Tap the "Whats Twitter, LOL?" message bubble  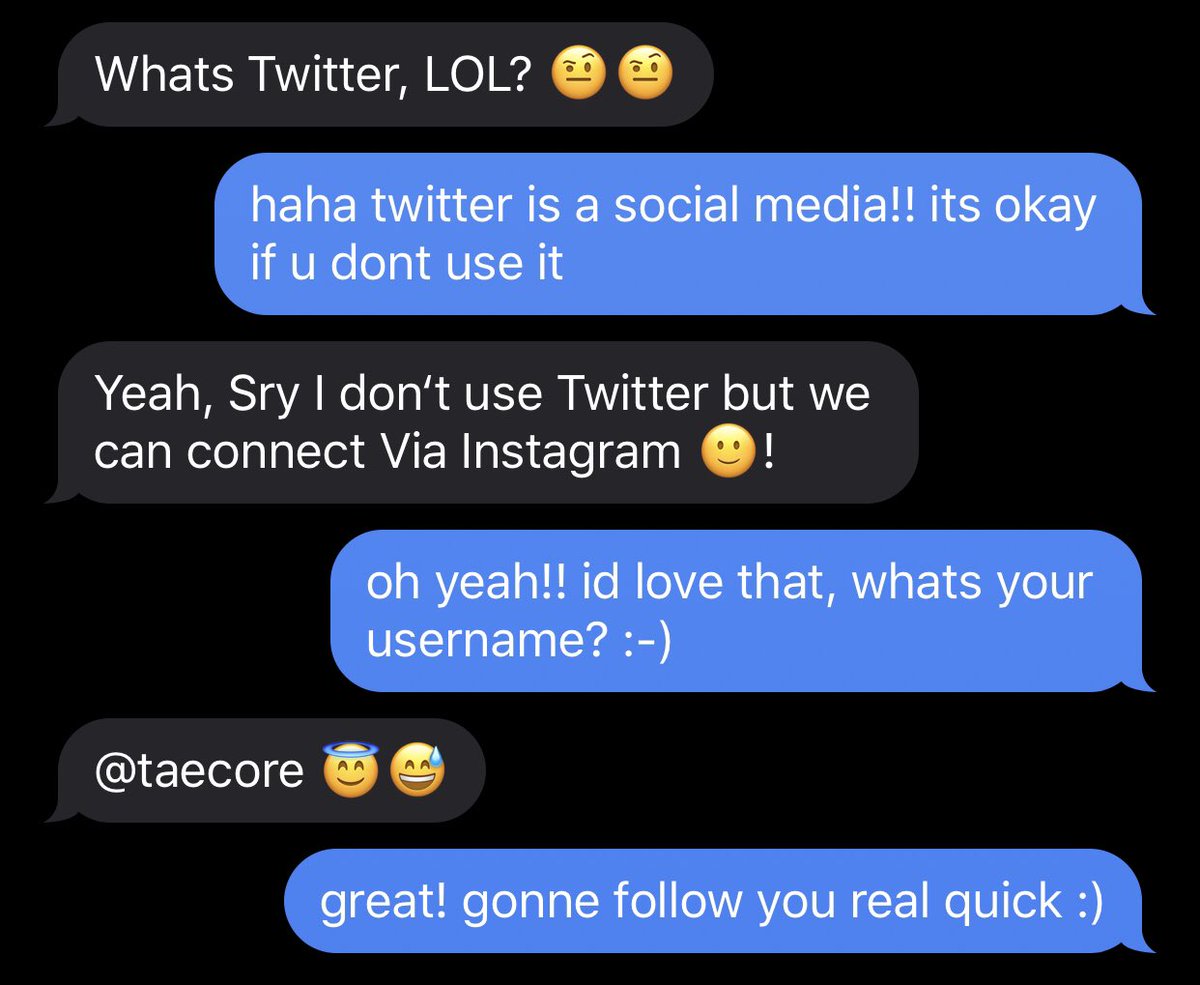coord(383,76)
